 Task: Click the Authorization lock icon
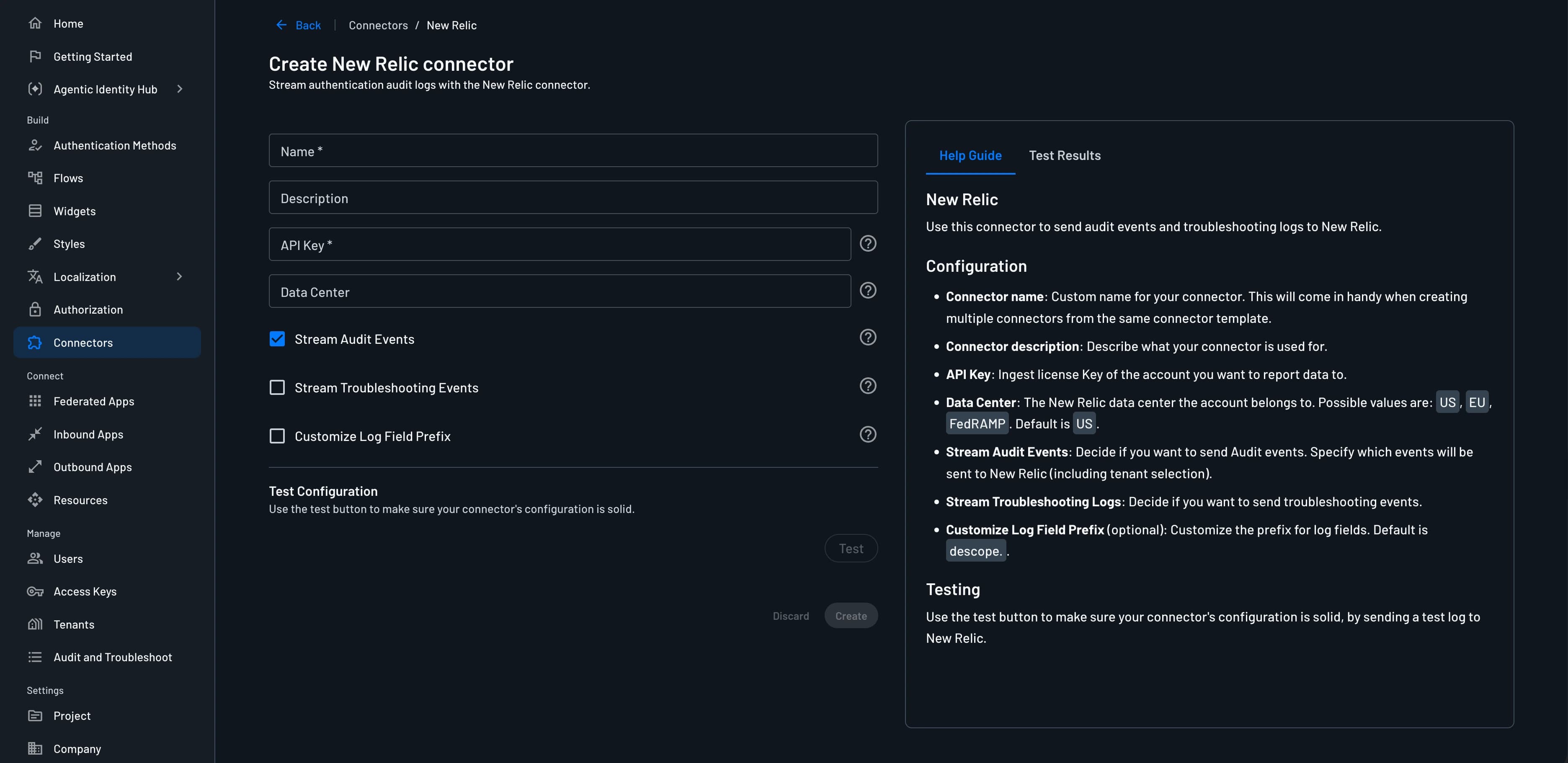[35, 309]
